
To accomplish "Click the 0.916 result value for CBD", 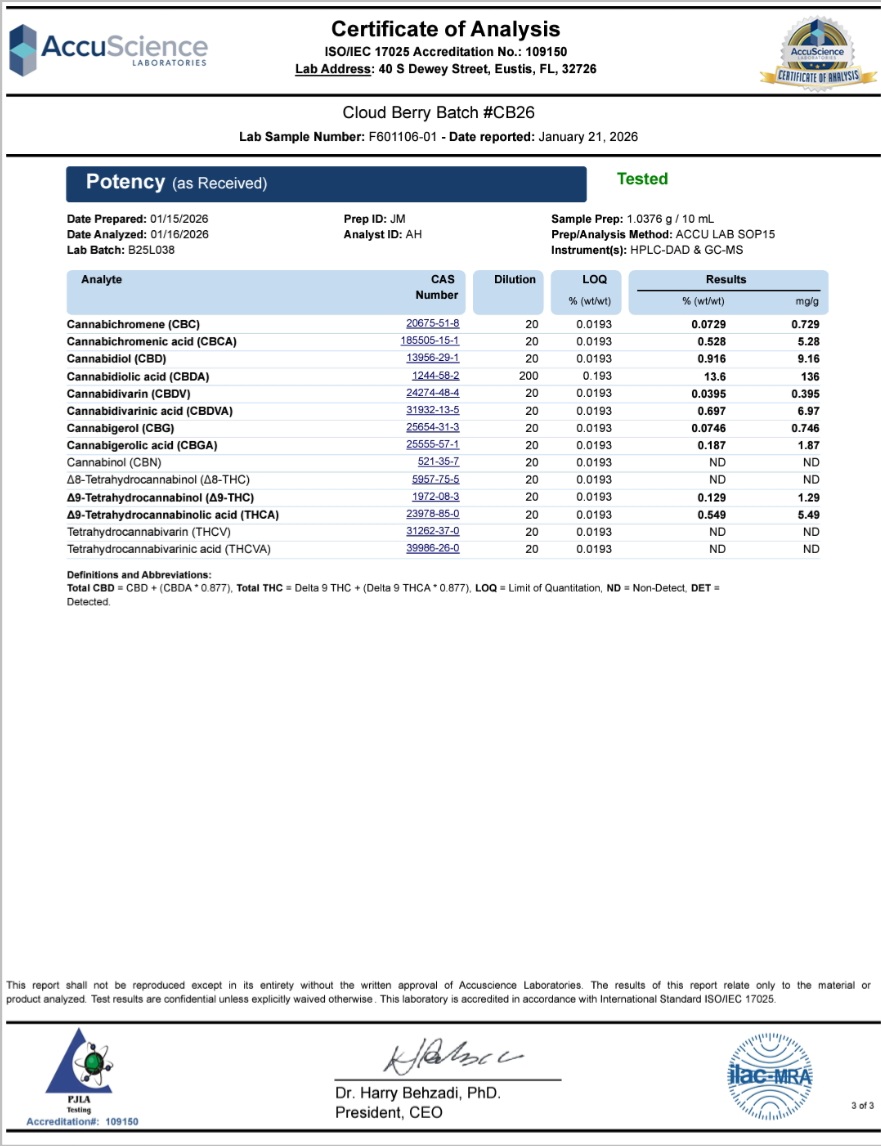I will coord(711,359).
